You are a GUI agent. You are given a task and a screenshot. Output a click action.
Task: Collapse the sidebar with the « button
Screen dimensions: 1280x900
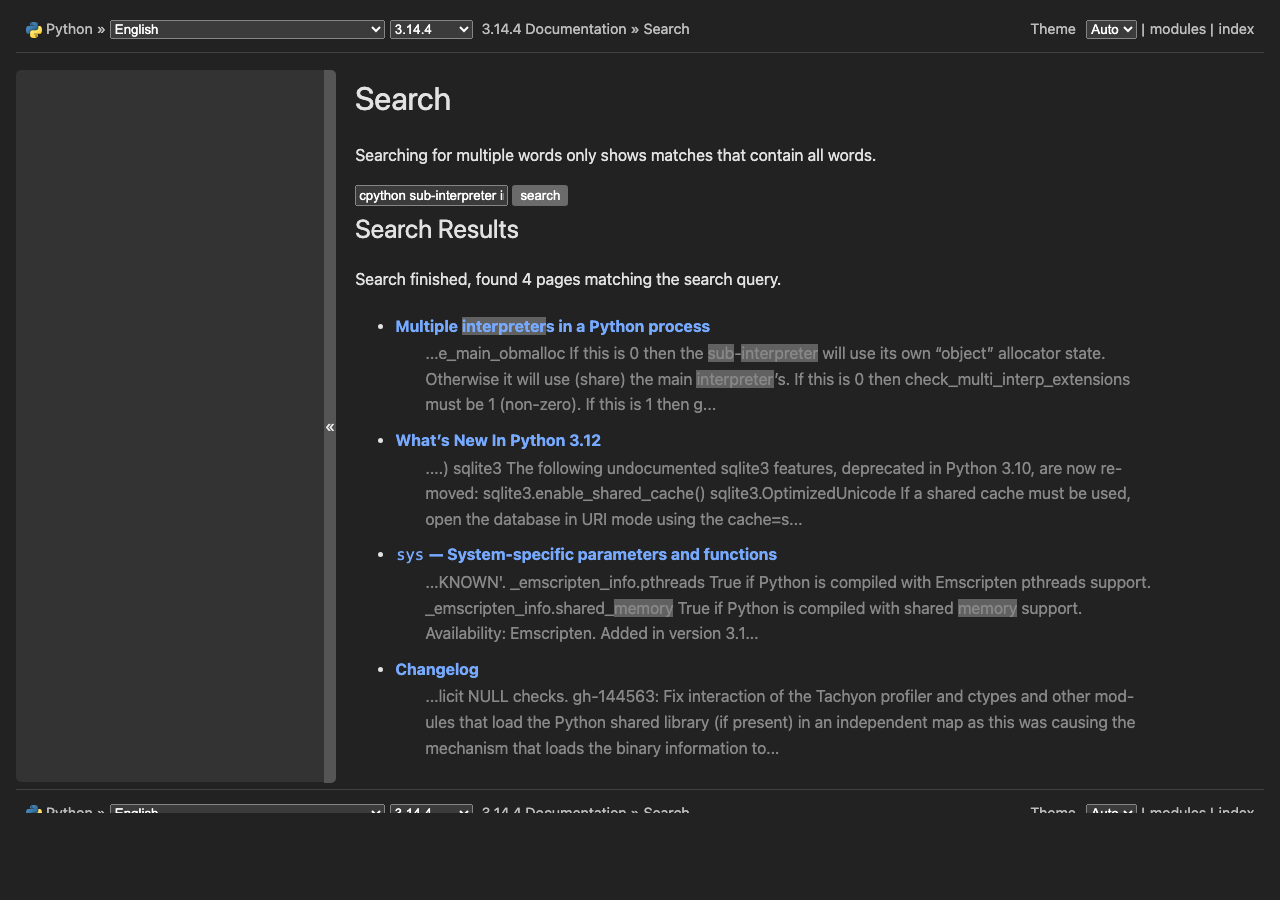(330, 427)
